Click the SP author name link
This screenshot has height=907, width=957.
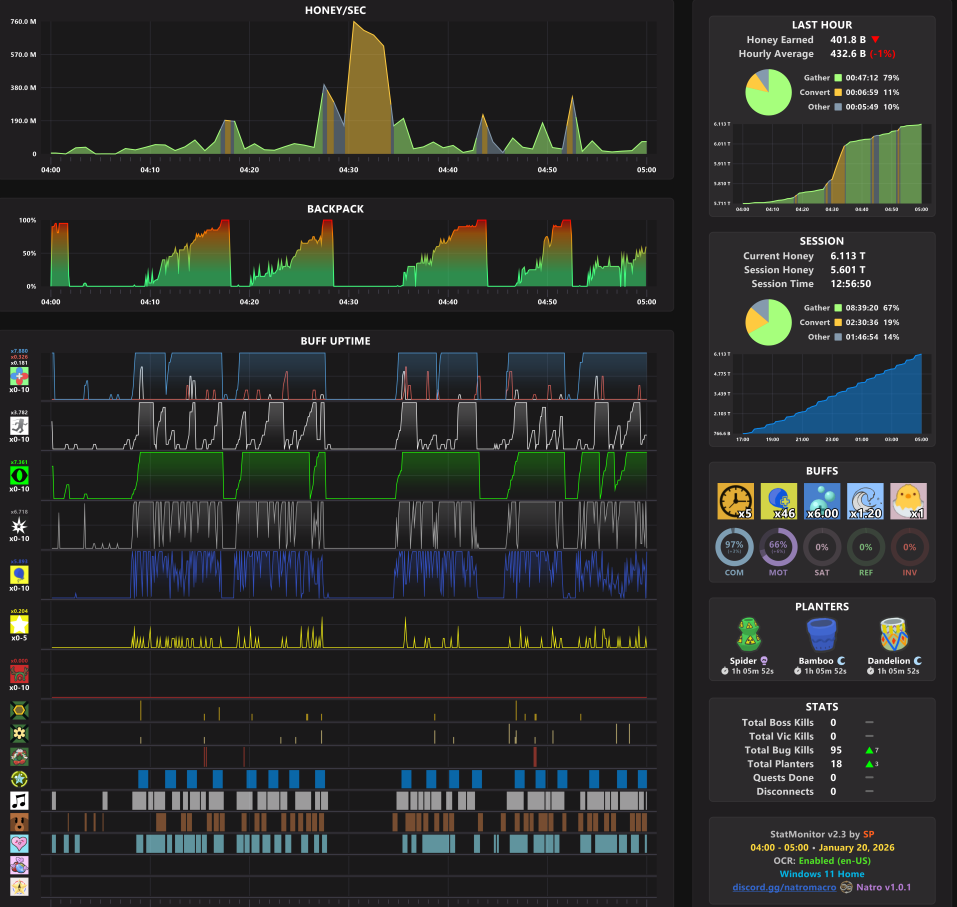(x=869, y=834)
